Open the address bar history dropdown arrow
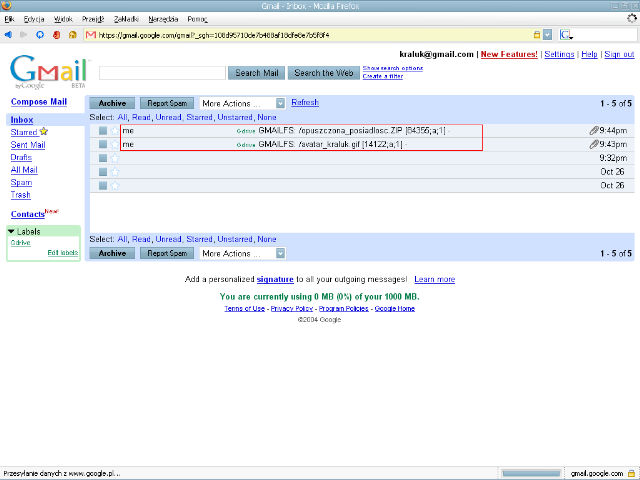 point(547,35)
